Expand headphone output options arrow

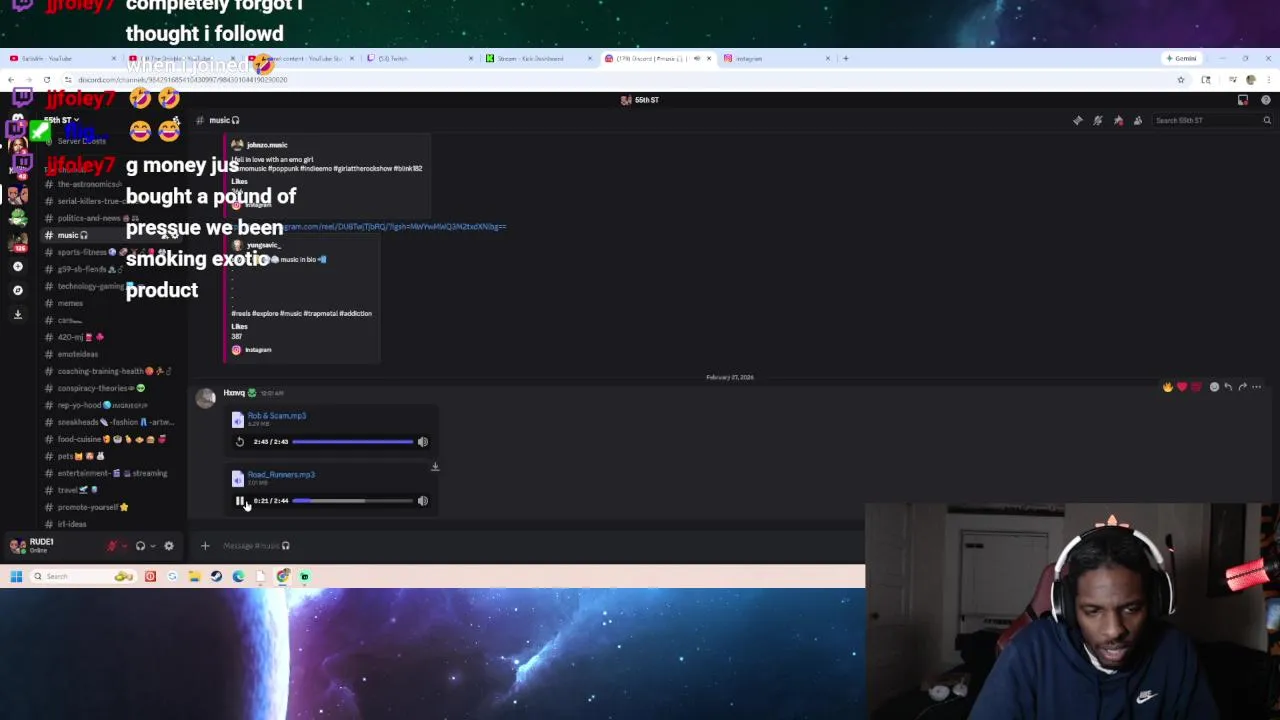click(152, 546)
